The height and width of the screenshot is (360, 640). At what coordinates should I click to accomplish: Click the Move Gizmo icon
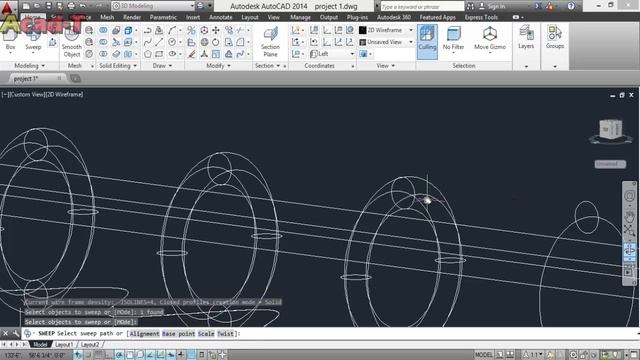[x=490, y=34]
